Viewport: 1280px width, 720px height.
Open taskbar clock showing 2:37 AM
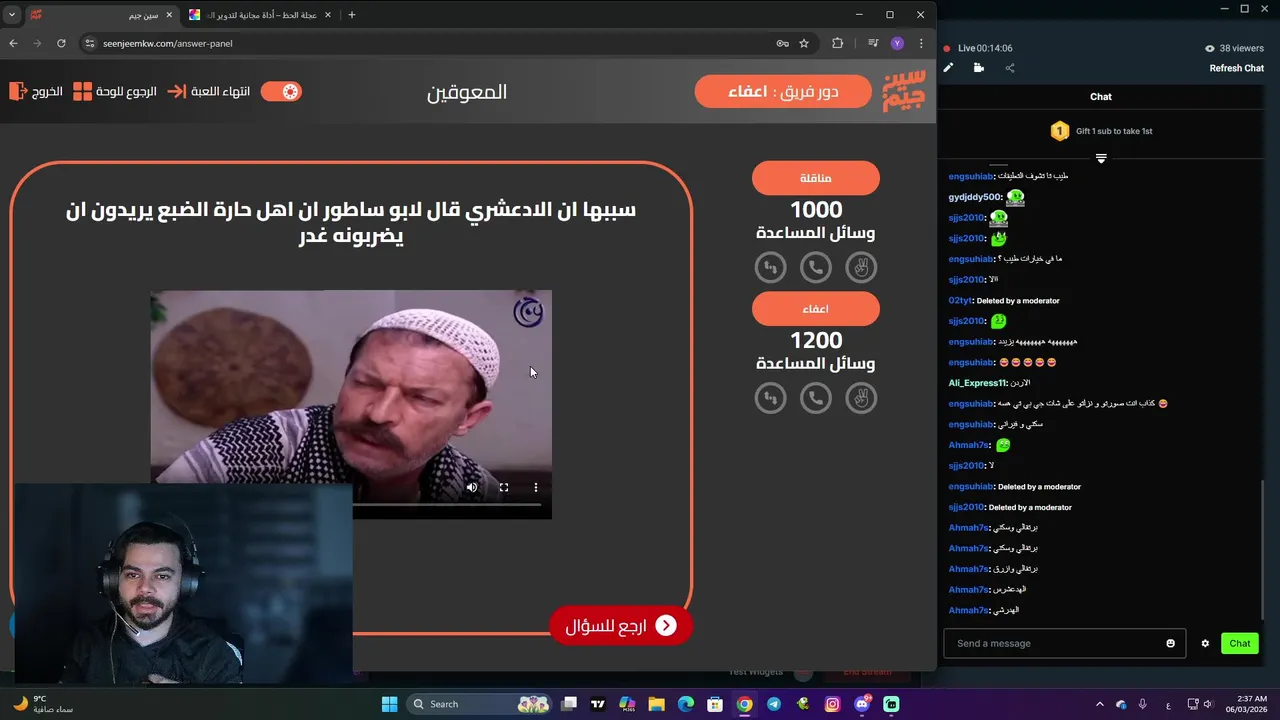click(1245, 704)
